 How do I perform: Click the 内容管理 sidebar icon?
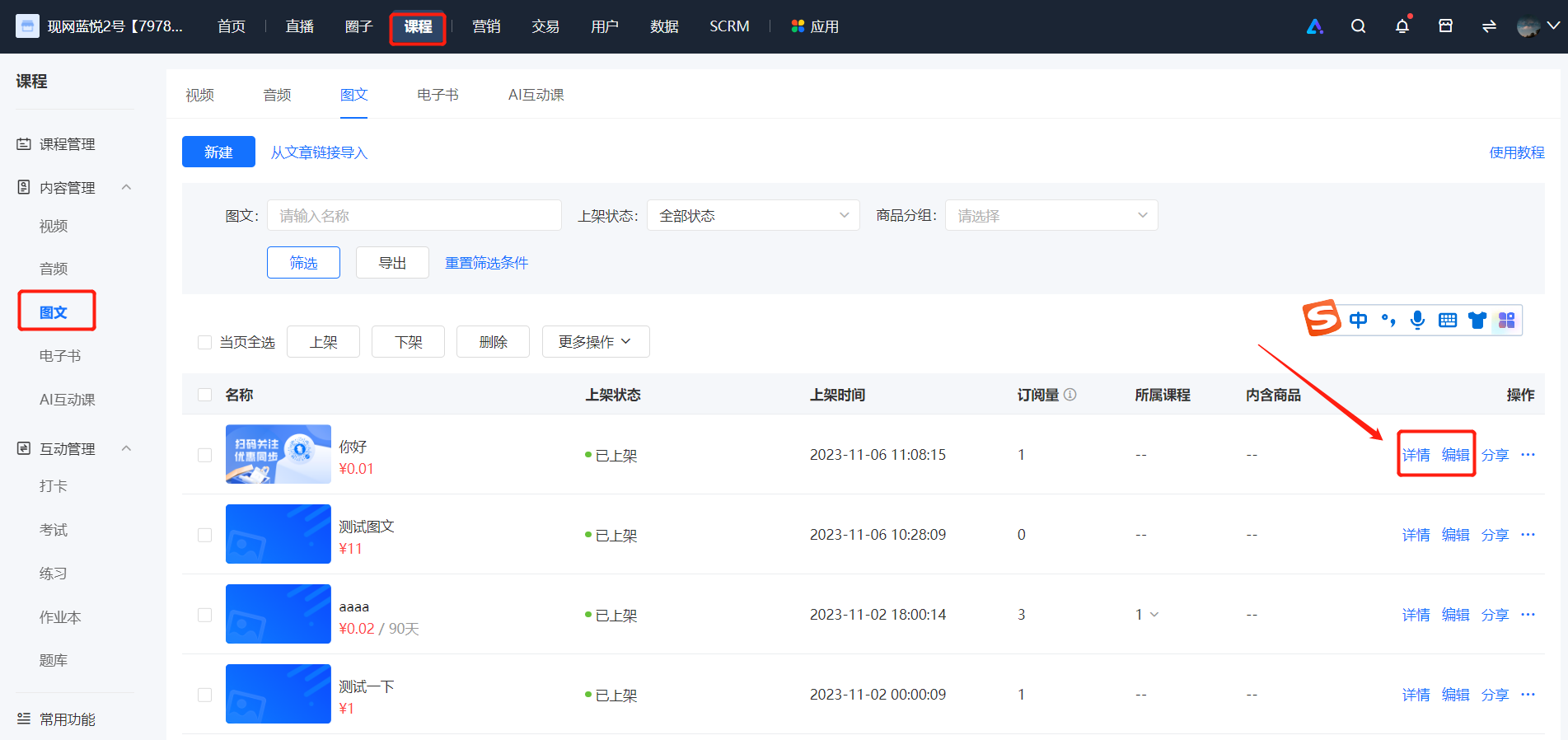pyautogui.click(x=24, y=187)
